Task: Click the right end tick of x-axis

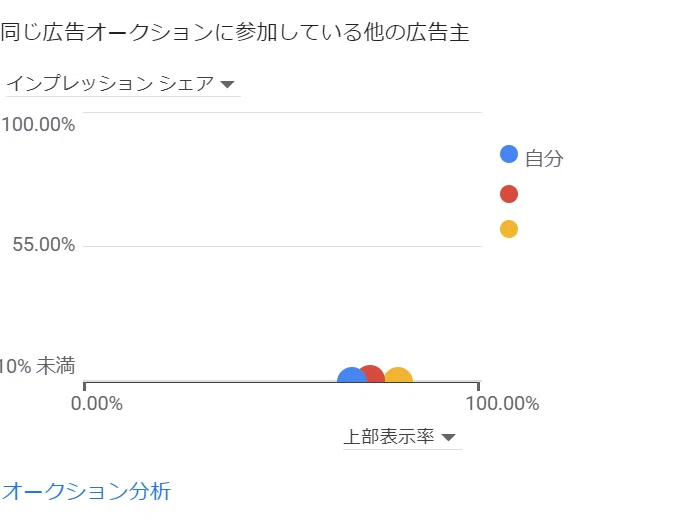Action: 478,385
